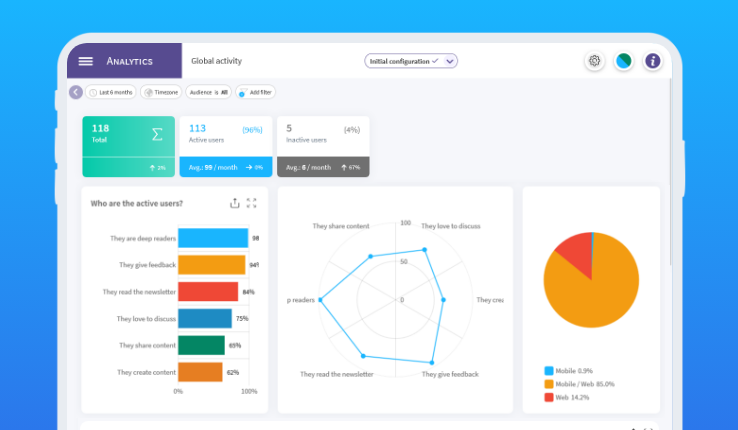Click radar point near They share content
Image resolution: width=738 pixels, height=430 pixels.
371,256
